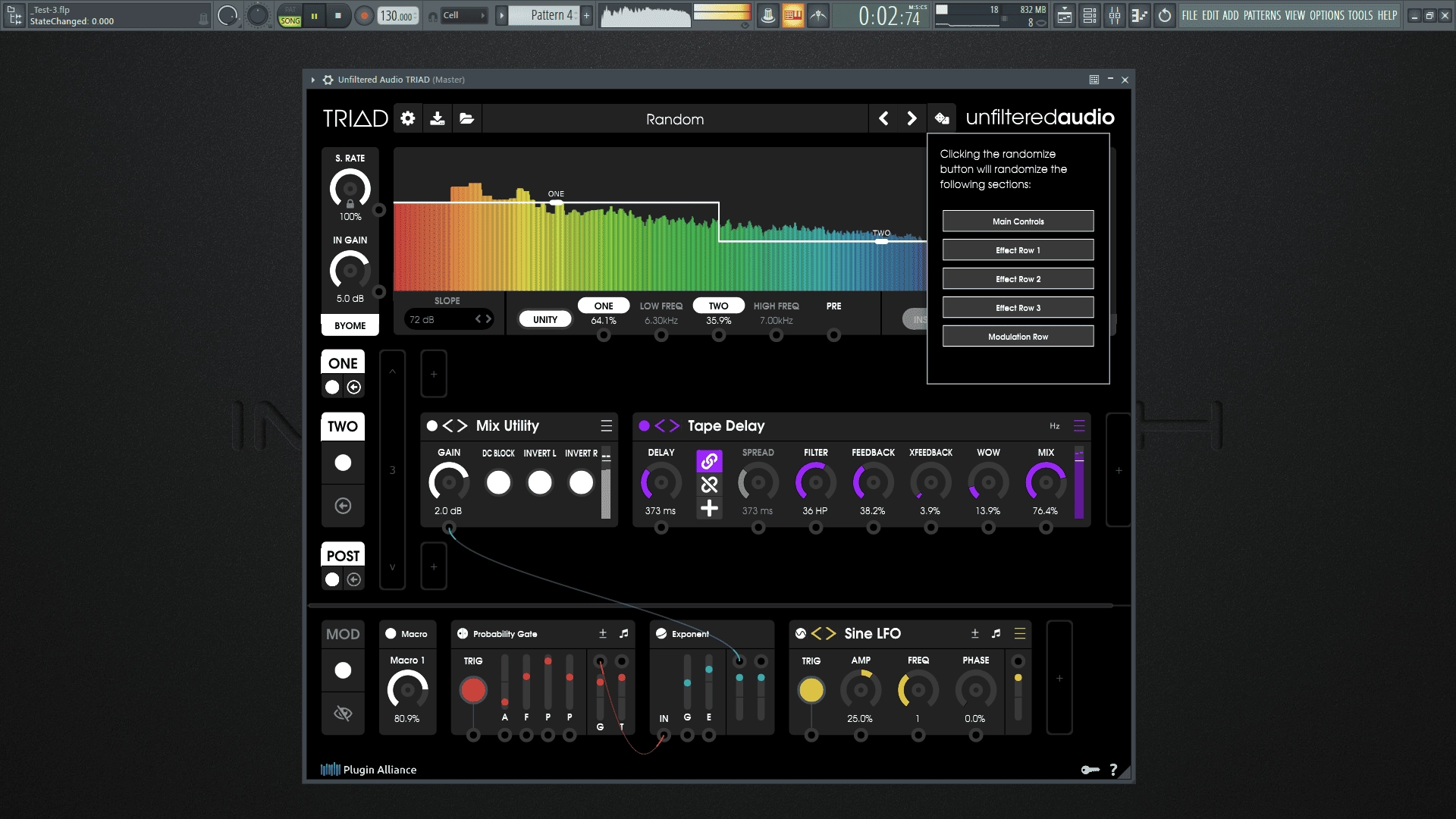Open FL Studio TOOLS menu
This screenshot has width=1456, height=819.
(1360, 15)
